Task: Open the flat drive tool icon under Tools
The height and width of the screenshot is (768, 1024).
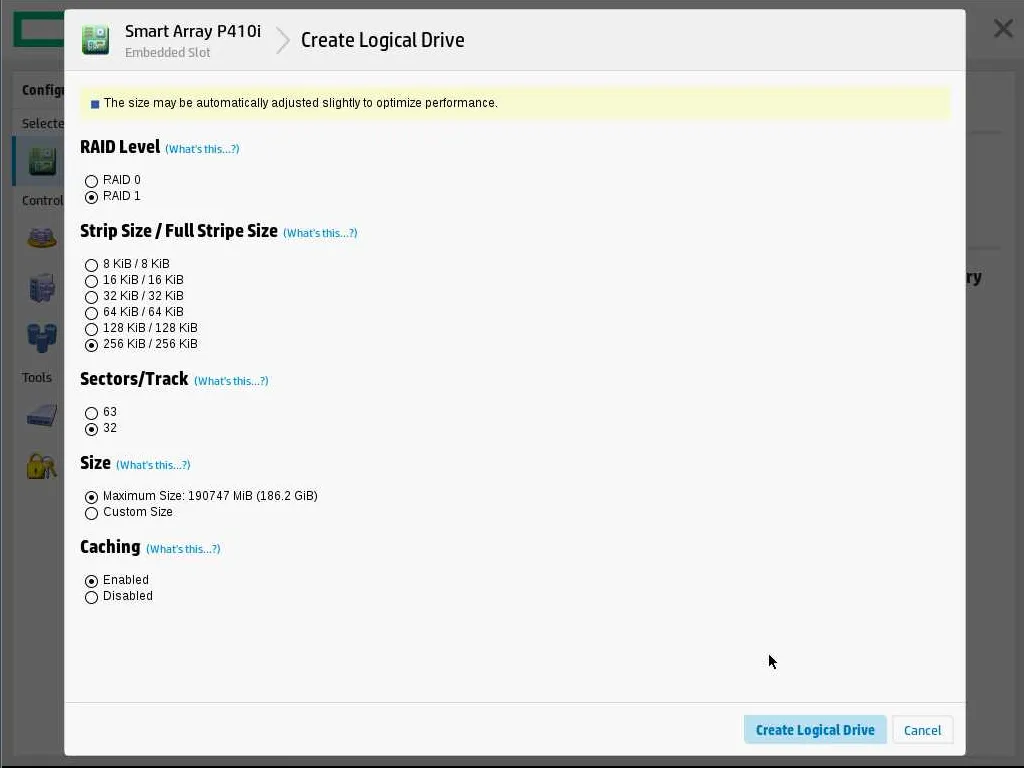Action: pyautogui.click(x=42, y=415)
